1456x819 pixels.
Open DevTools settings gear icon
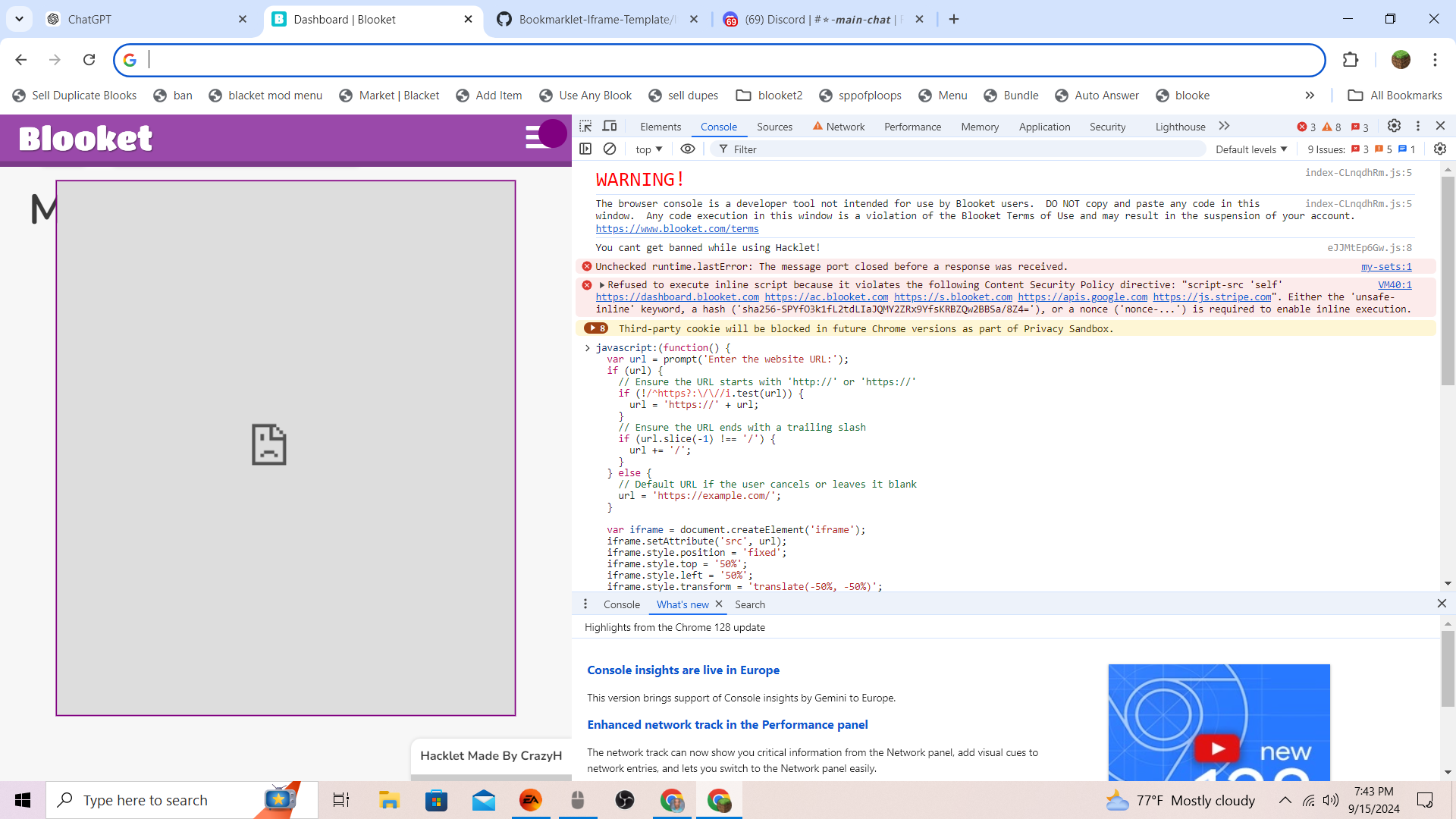coord(1394,126)
